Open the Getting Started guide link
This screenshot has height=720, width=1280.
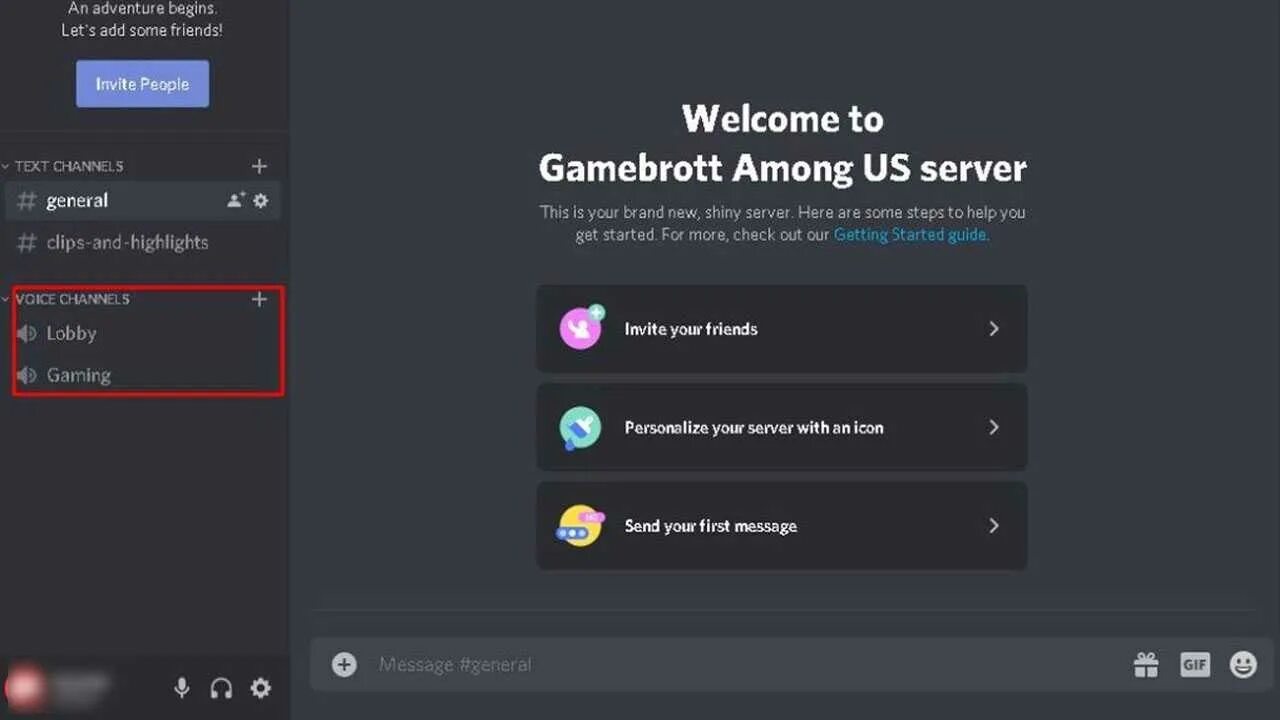tap(911, 235)
